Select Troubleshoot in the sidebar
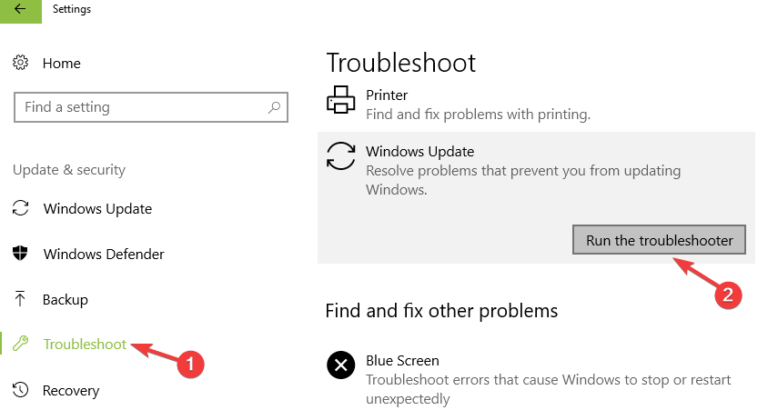The width and height of the screenshot is (768, 410). (x=85, y=344)
